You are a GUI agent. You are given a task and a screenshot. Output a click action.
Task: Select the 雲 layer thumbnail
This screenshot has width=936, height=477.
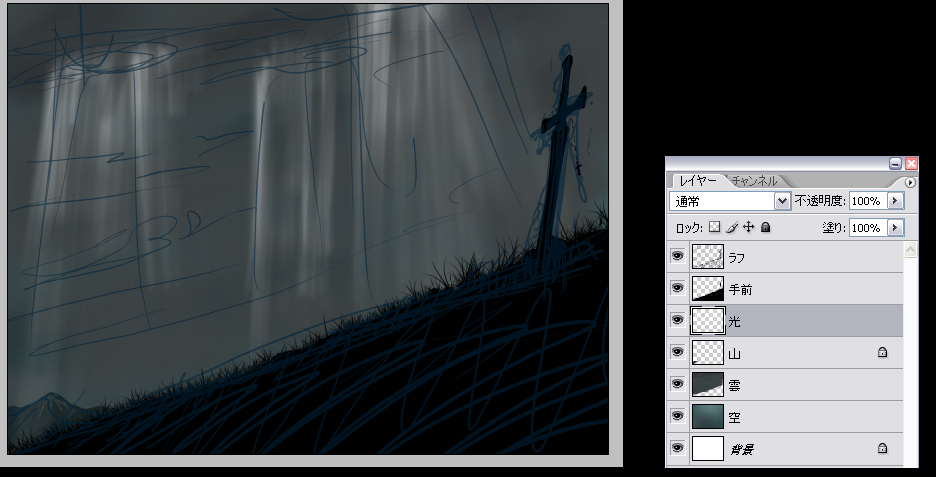707,384
